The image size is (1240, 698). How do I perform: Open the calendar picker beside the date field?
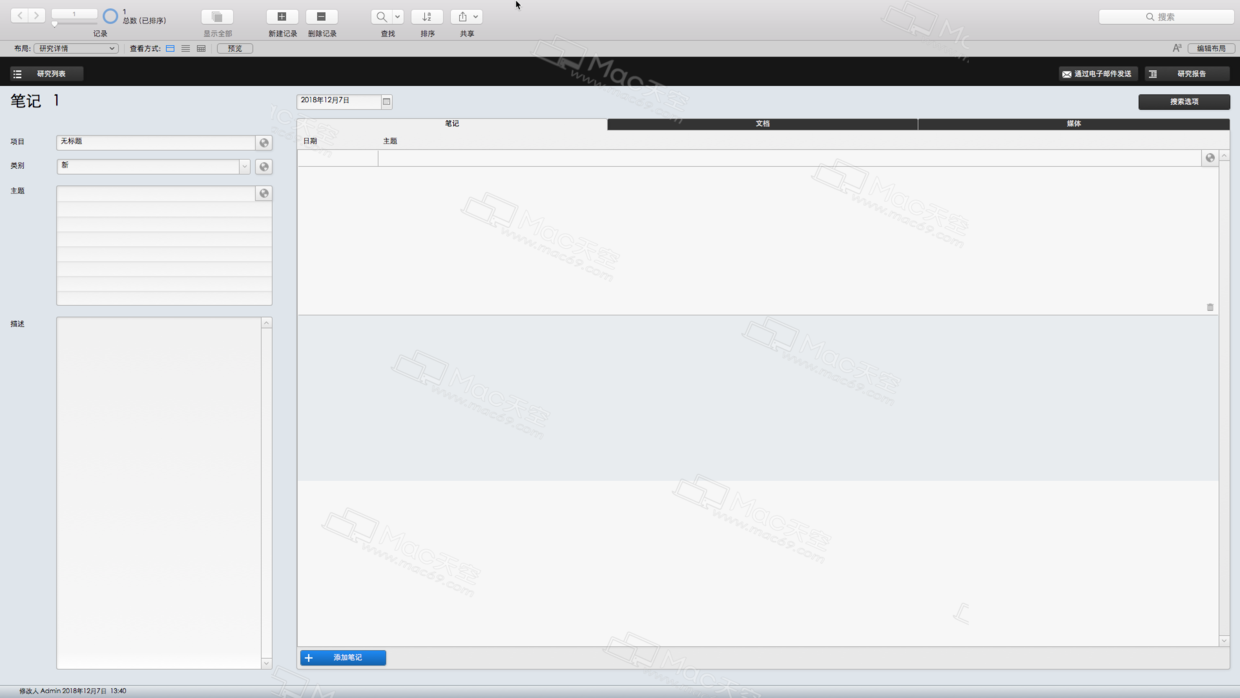pos(385,101)
